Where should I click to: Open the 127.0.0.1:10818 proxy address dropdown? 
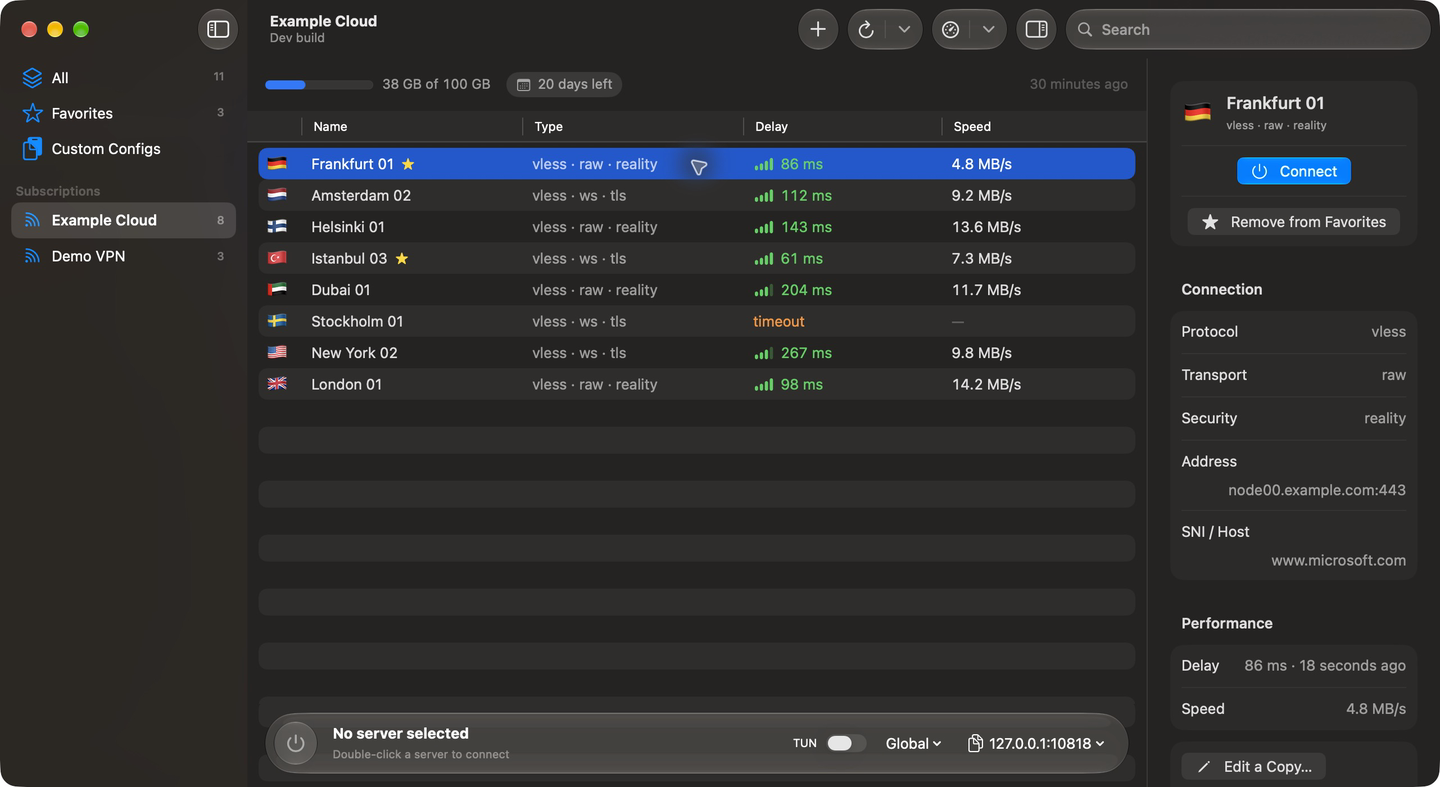[x=1036, y=743]
